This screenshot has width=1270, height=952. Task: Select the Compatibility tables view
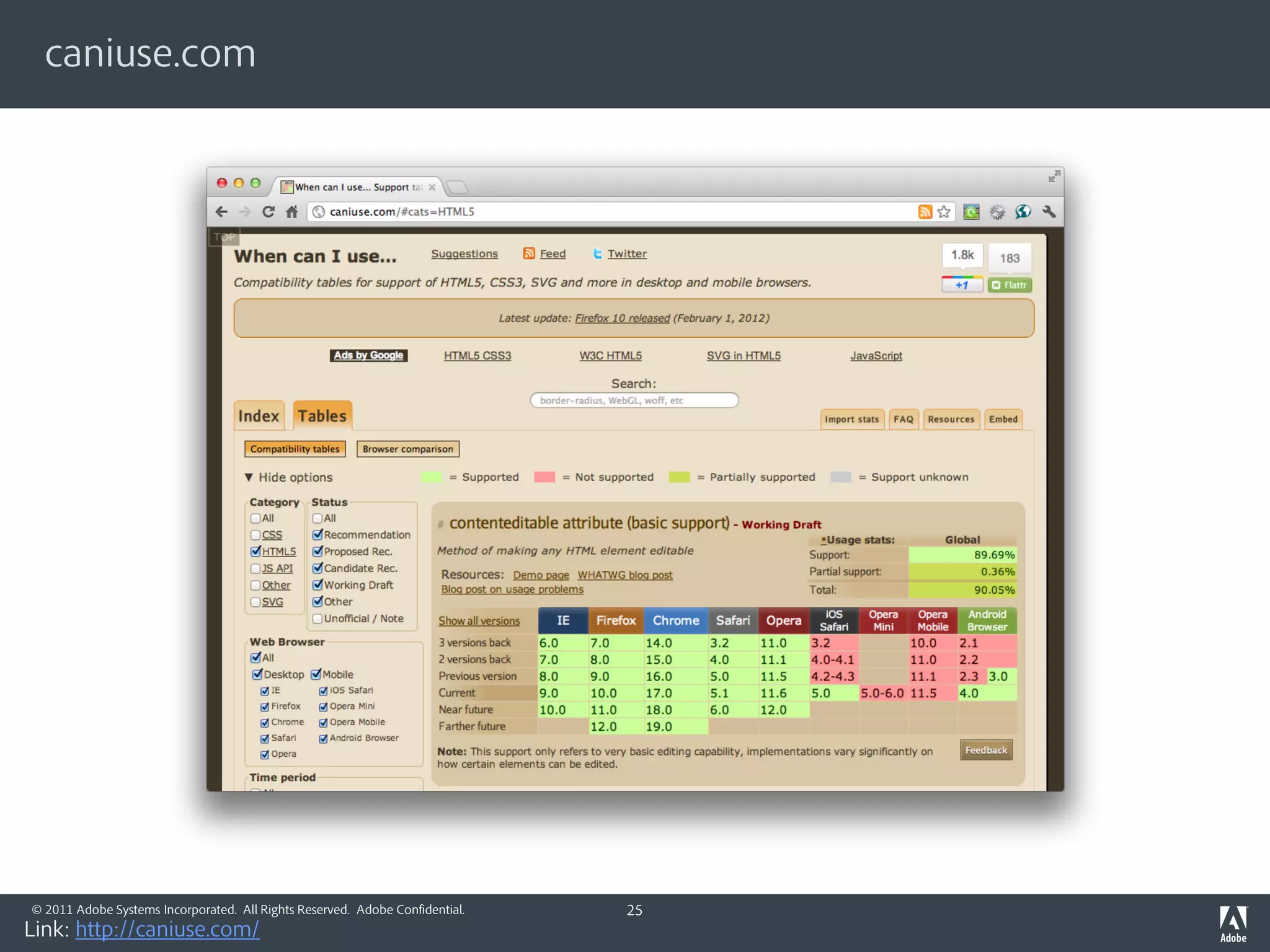pos(295,449)
